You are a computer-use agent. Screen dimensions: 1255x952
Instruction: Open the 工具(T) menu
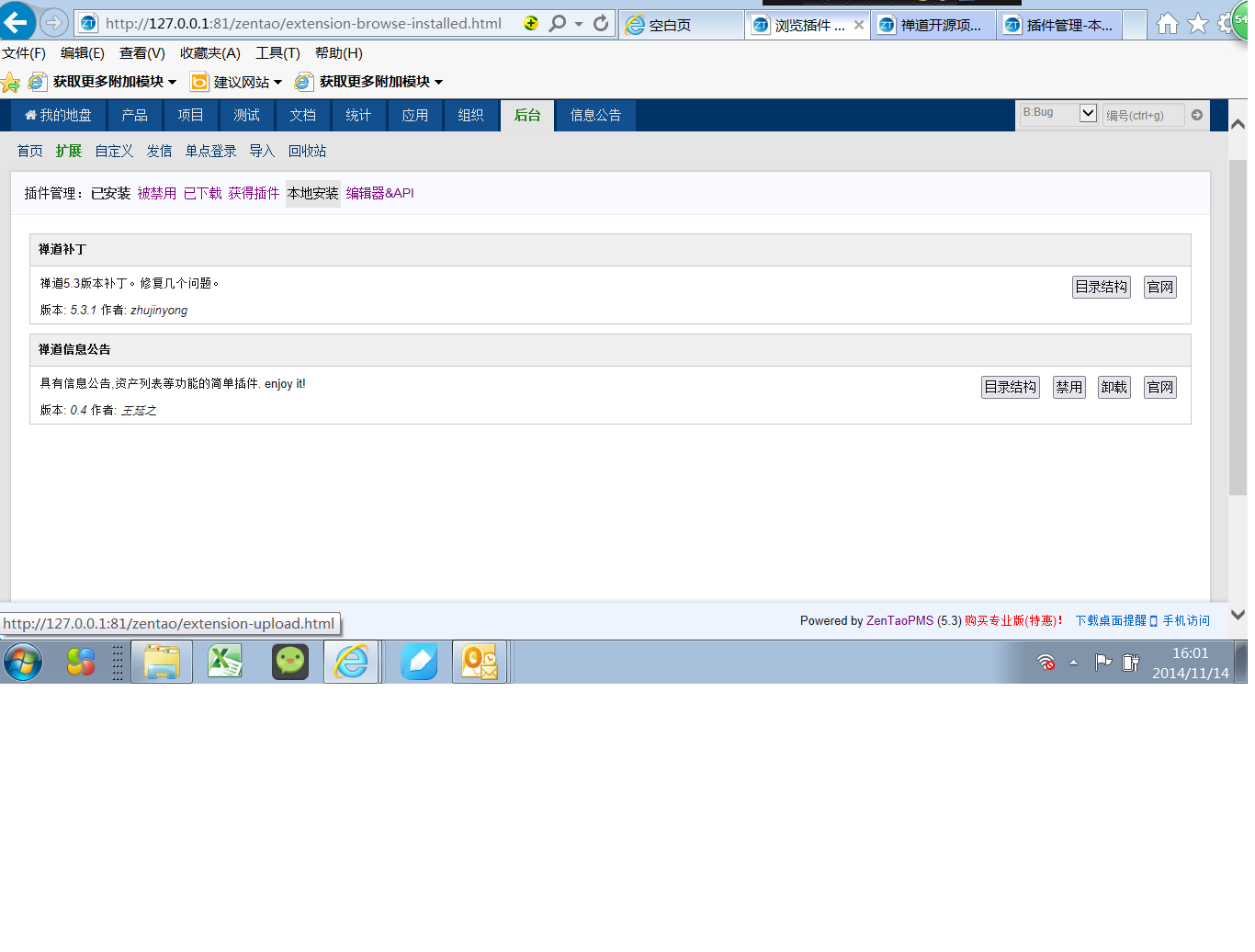point(277,53)
